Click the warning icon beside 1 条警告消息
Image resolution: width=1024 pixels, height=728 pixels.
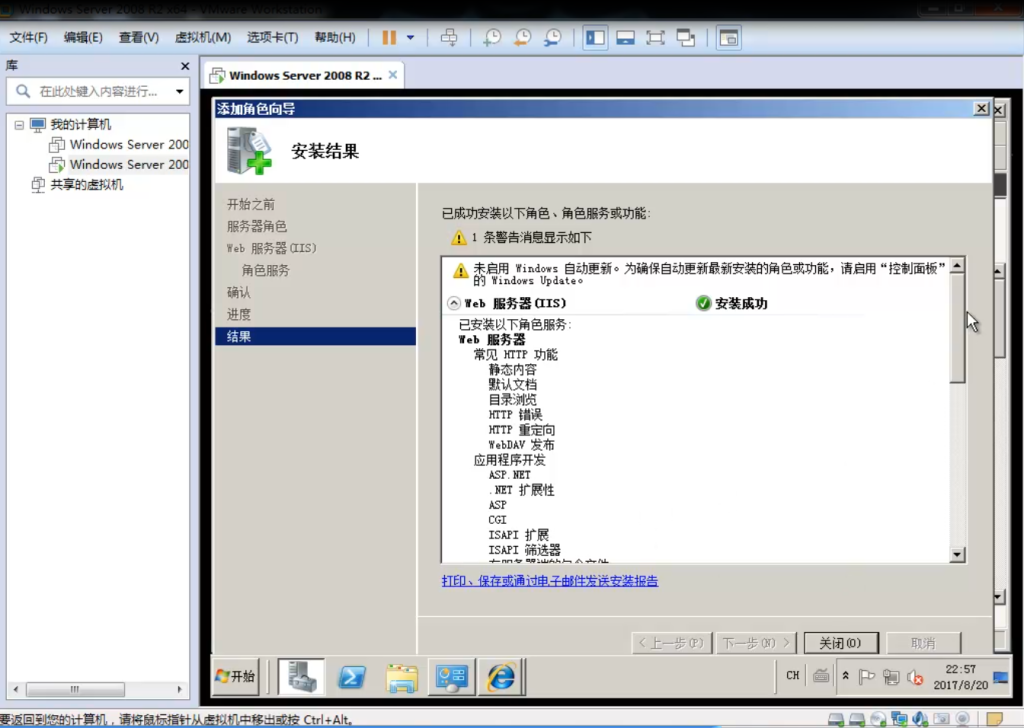[x=459, y=238]
